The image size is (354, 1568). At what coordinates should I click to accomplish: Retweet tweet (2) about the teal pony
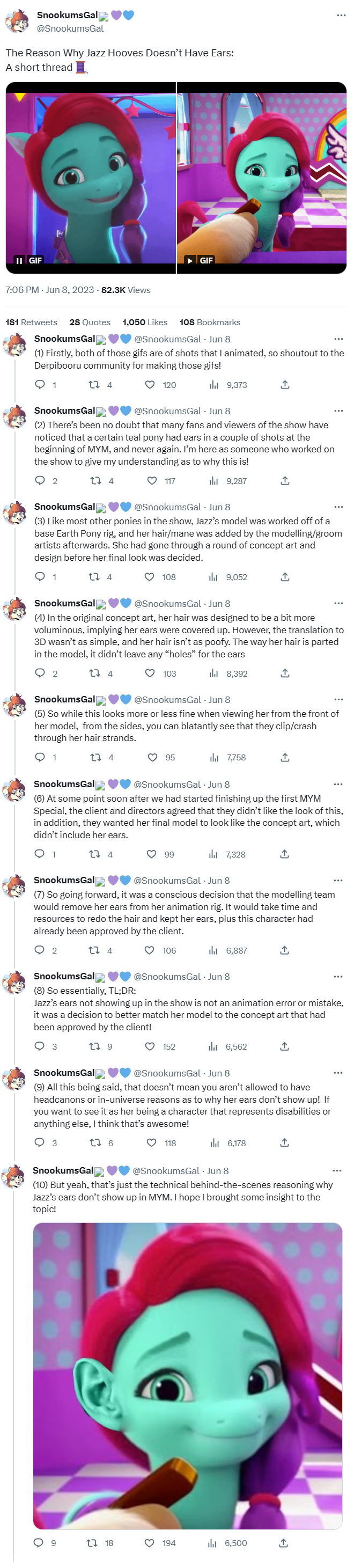(95, 481)
